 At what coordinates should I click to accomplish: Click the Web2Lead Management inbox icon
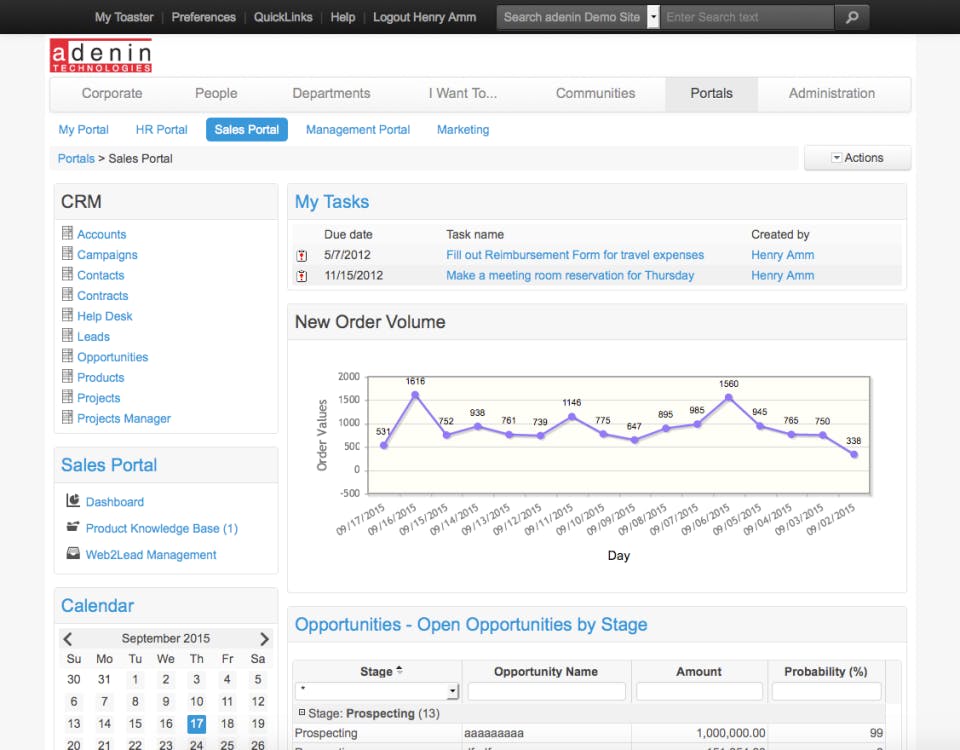pyautogui.click(x=73, y=554)
